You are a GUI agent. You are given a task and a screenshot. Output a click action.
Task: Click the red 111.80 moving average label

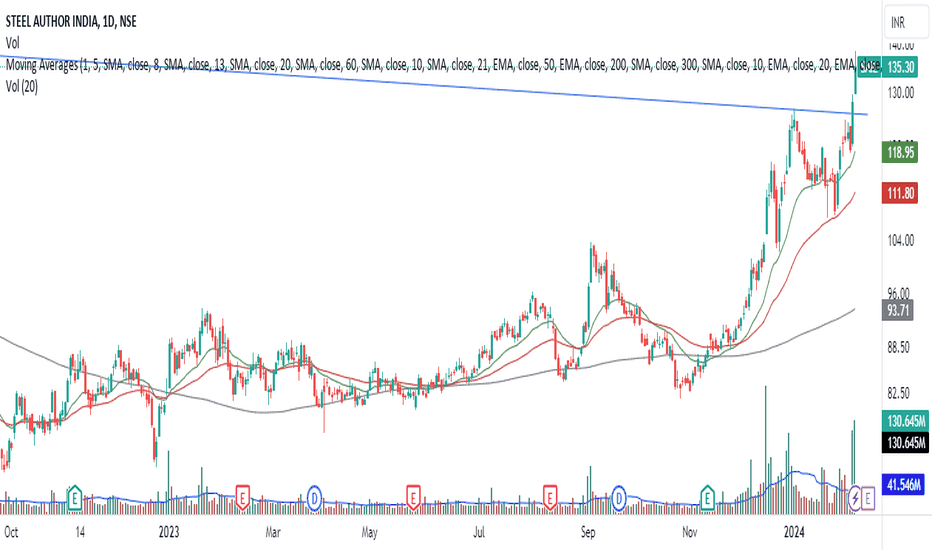pyautogui.click(x=900, y=193)
